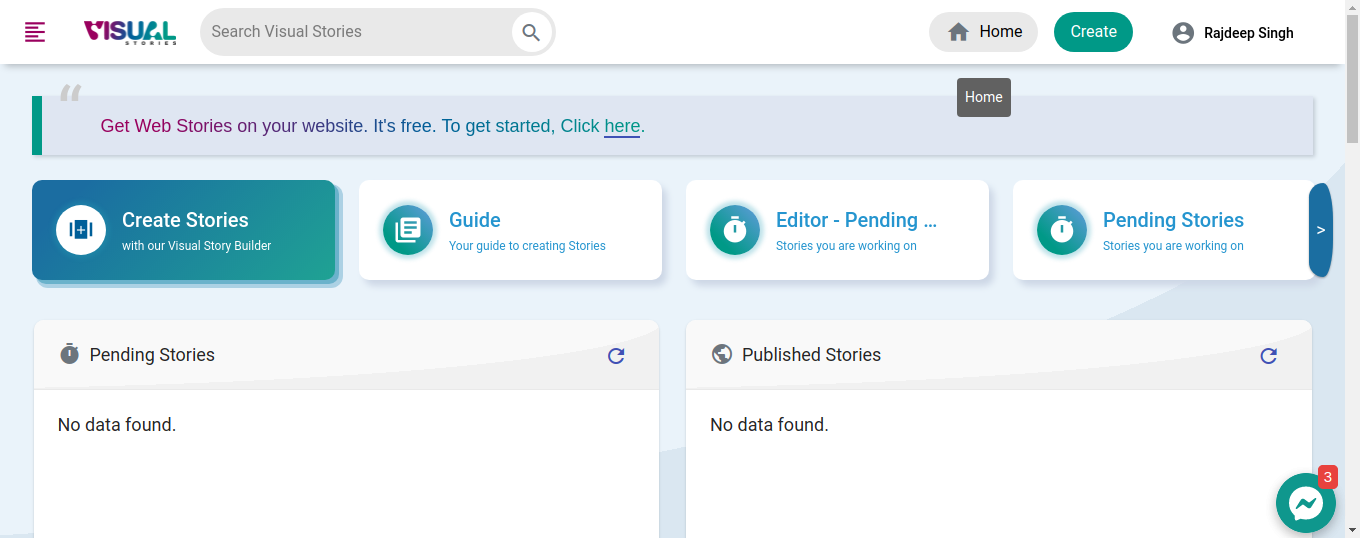Click the scrollbar down arrow
The height and width of the screenshot is (538, 1360).
[x=1352, y=530]
